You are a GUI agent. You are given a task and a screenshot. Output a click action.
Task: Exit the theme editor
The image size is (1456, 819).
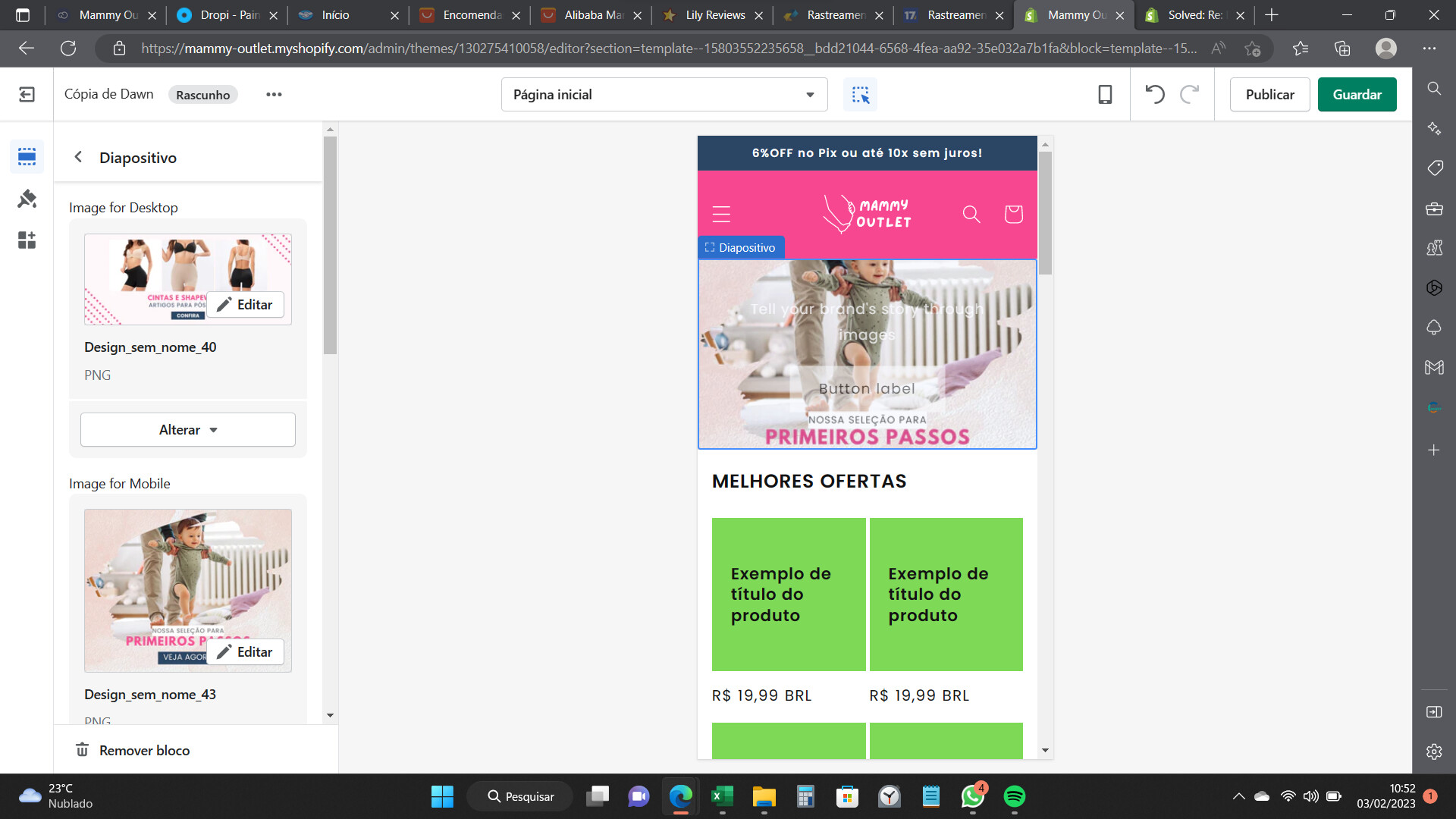(27, 94)
